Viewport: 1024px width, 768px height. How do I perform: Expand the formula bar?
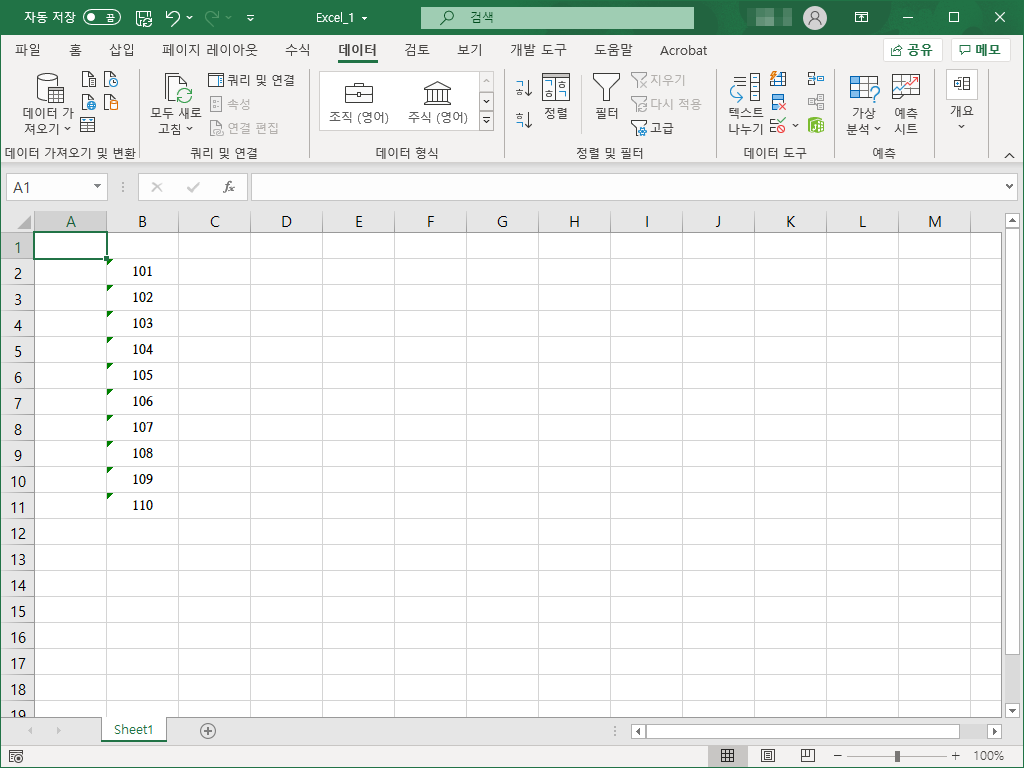click(x=1010, y=187)
